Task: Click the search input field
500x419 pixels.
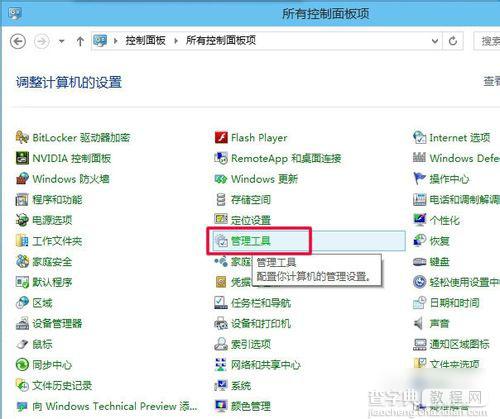Action: click(487, 41)
